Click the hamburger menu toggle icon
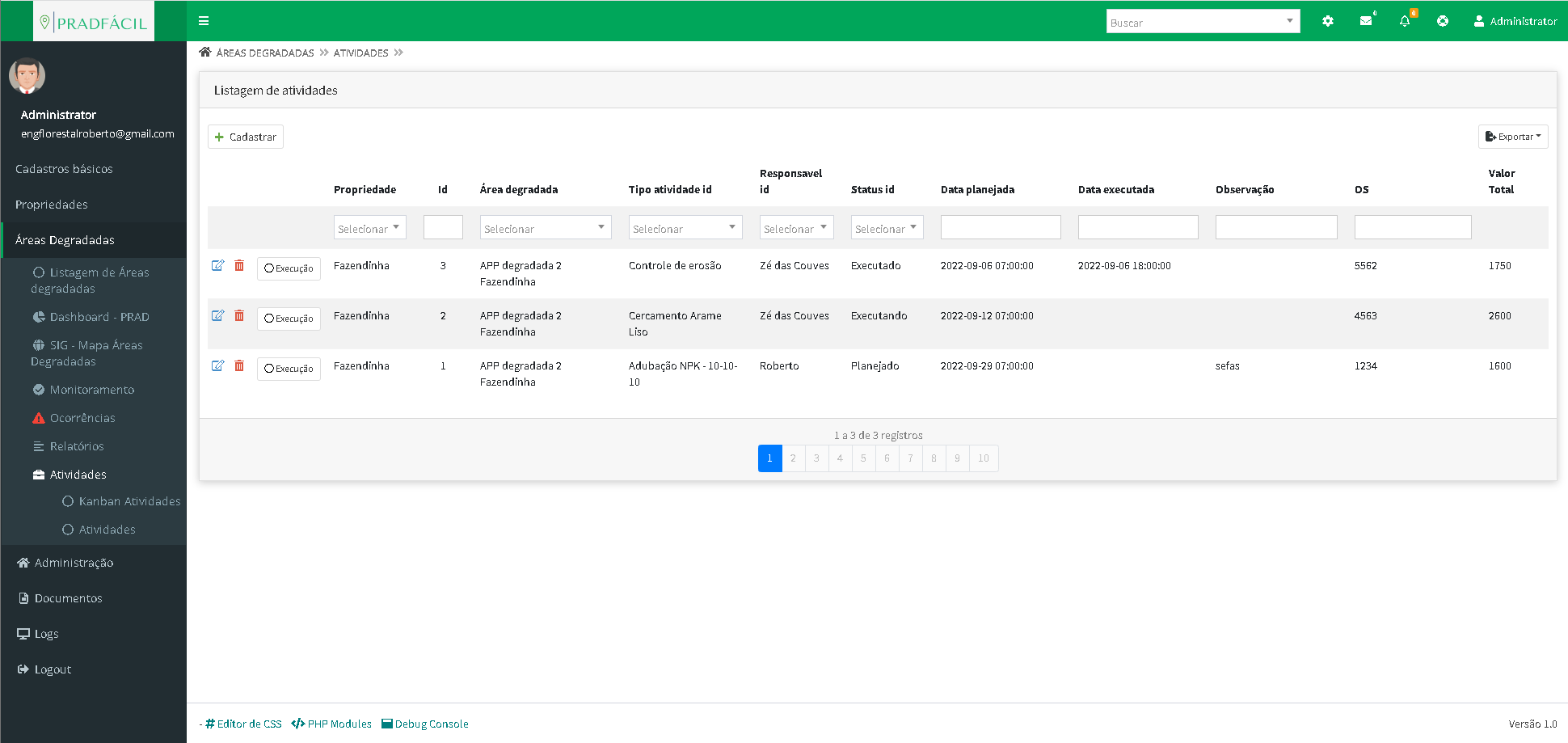The image size is (1568, 743). click(204, 21)
